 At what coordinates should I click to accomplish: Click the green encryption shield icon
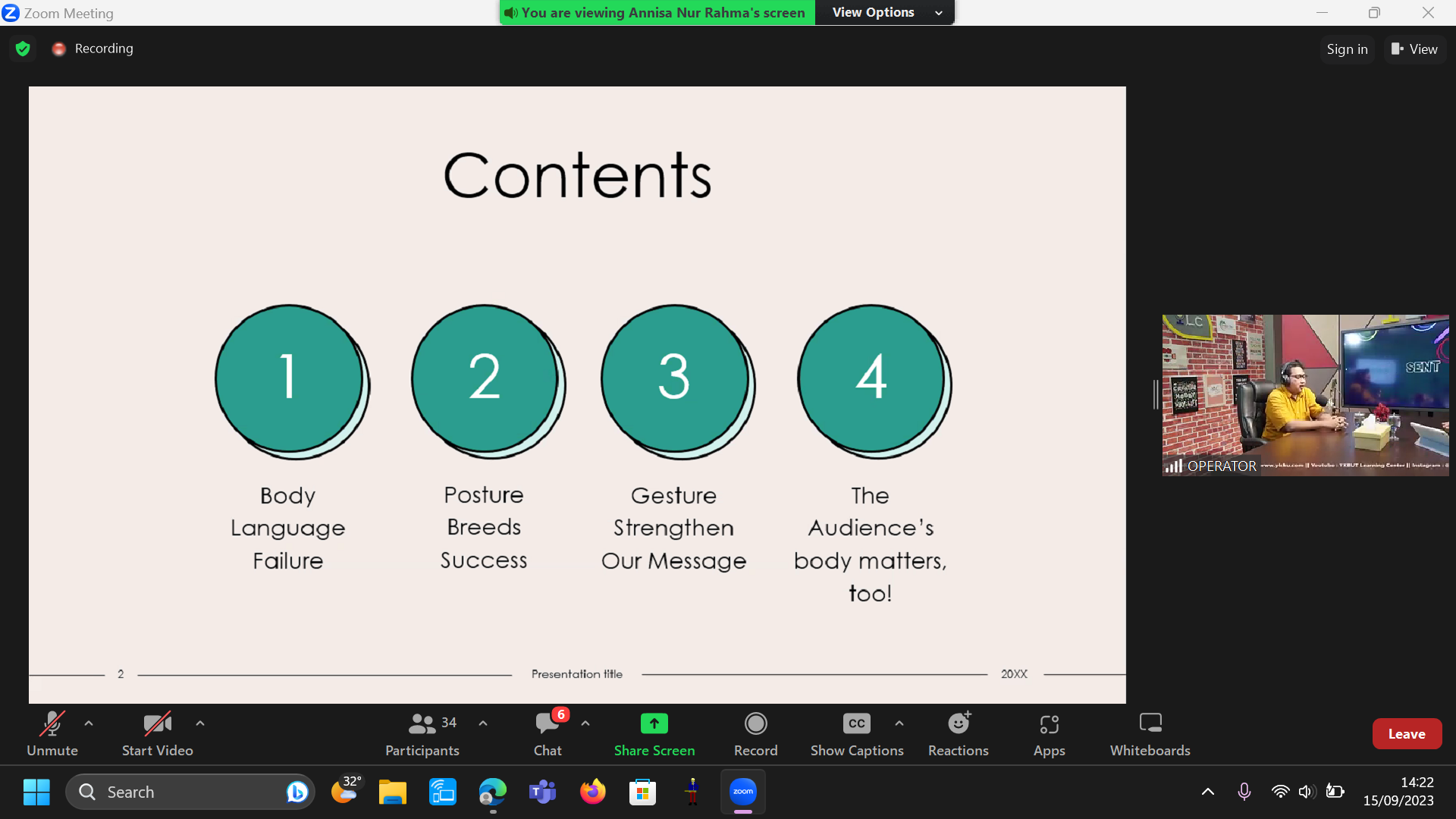tap(23, 49)
